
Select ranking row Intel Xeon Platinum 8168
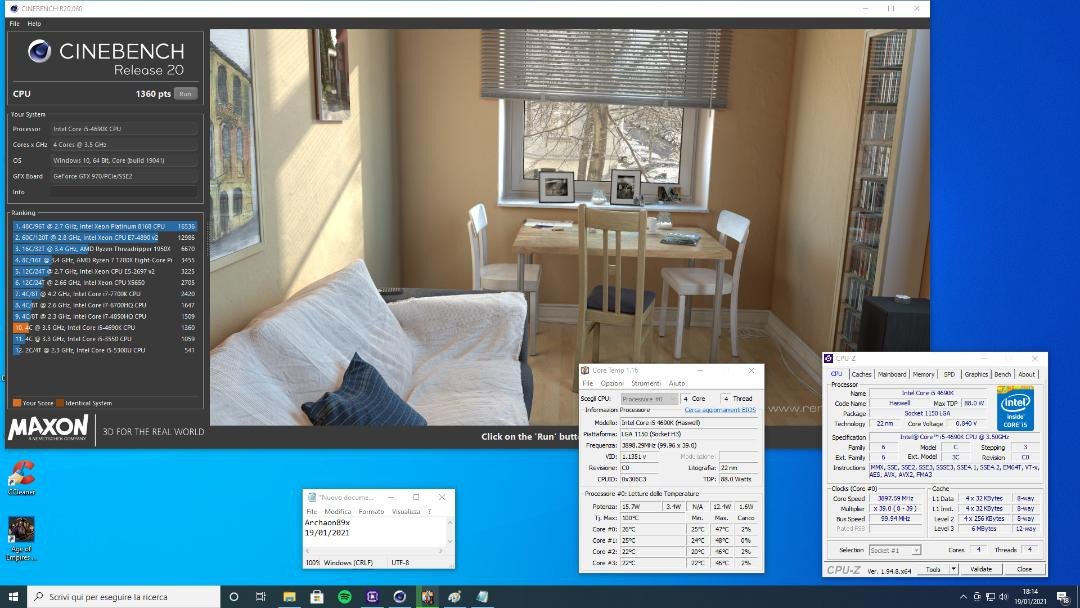click(105, 226)
